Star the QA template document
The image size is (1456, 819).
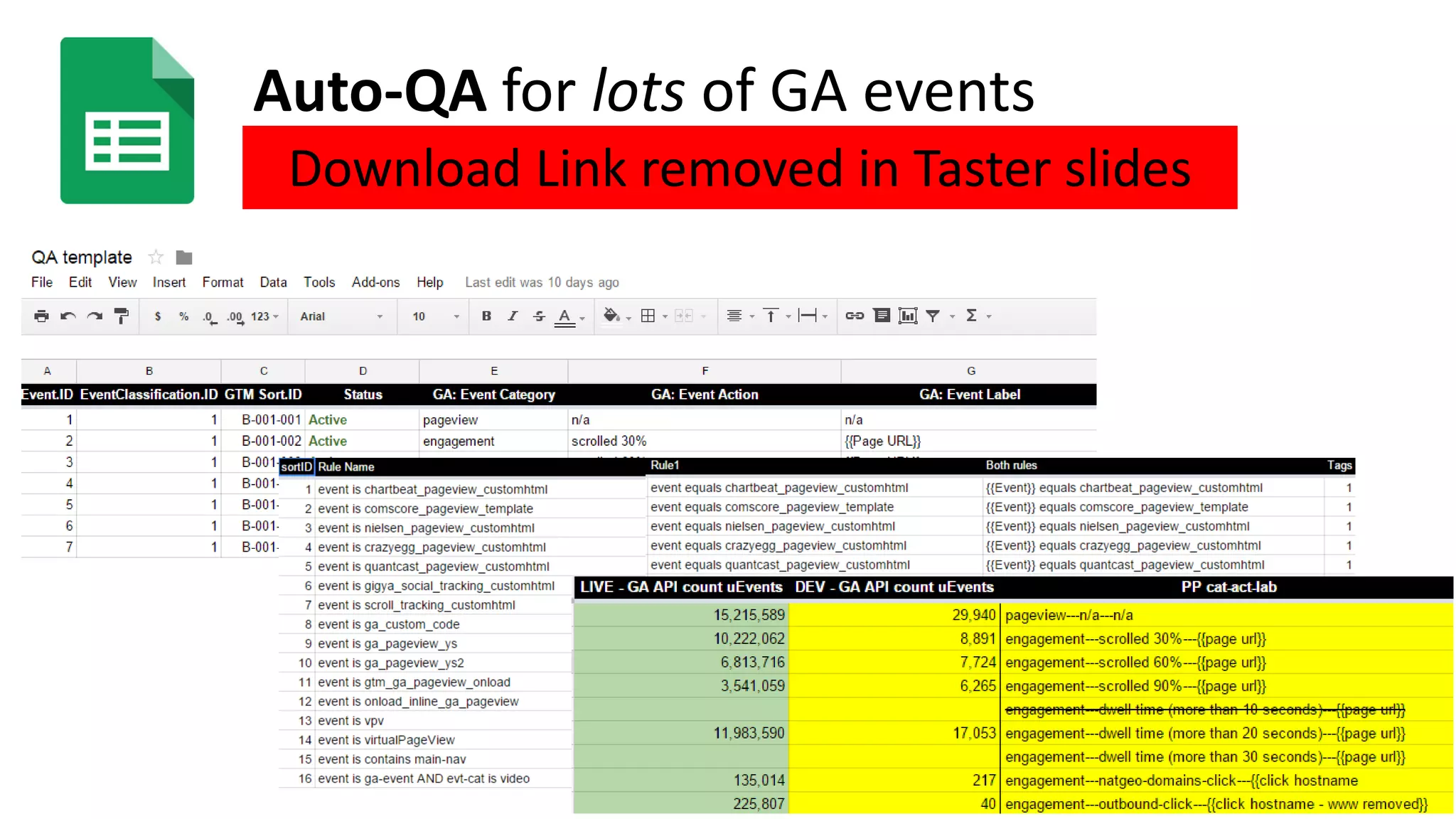point(156,257)
